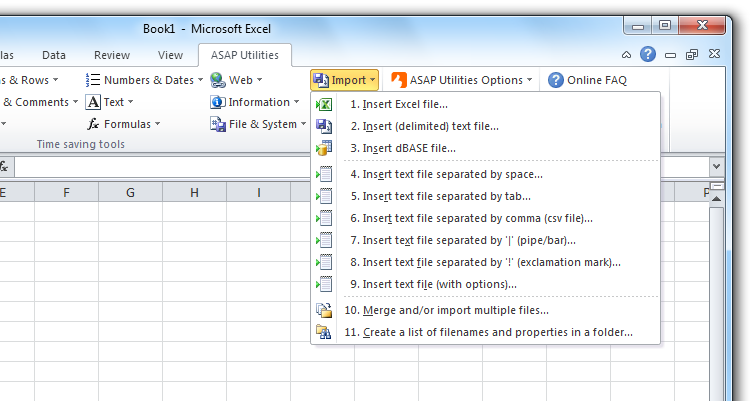Click the vertical split box above the scrollbar
Image resolution: width=750 pixels, height=401 pixels.
coord(717,186)
